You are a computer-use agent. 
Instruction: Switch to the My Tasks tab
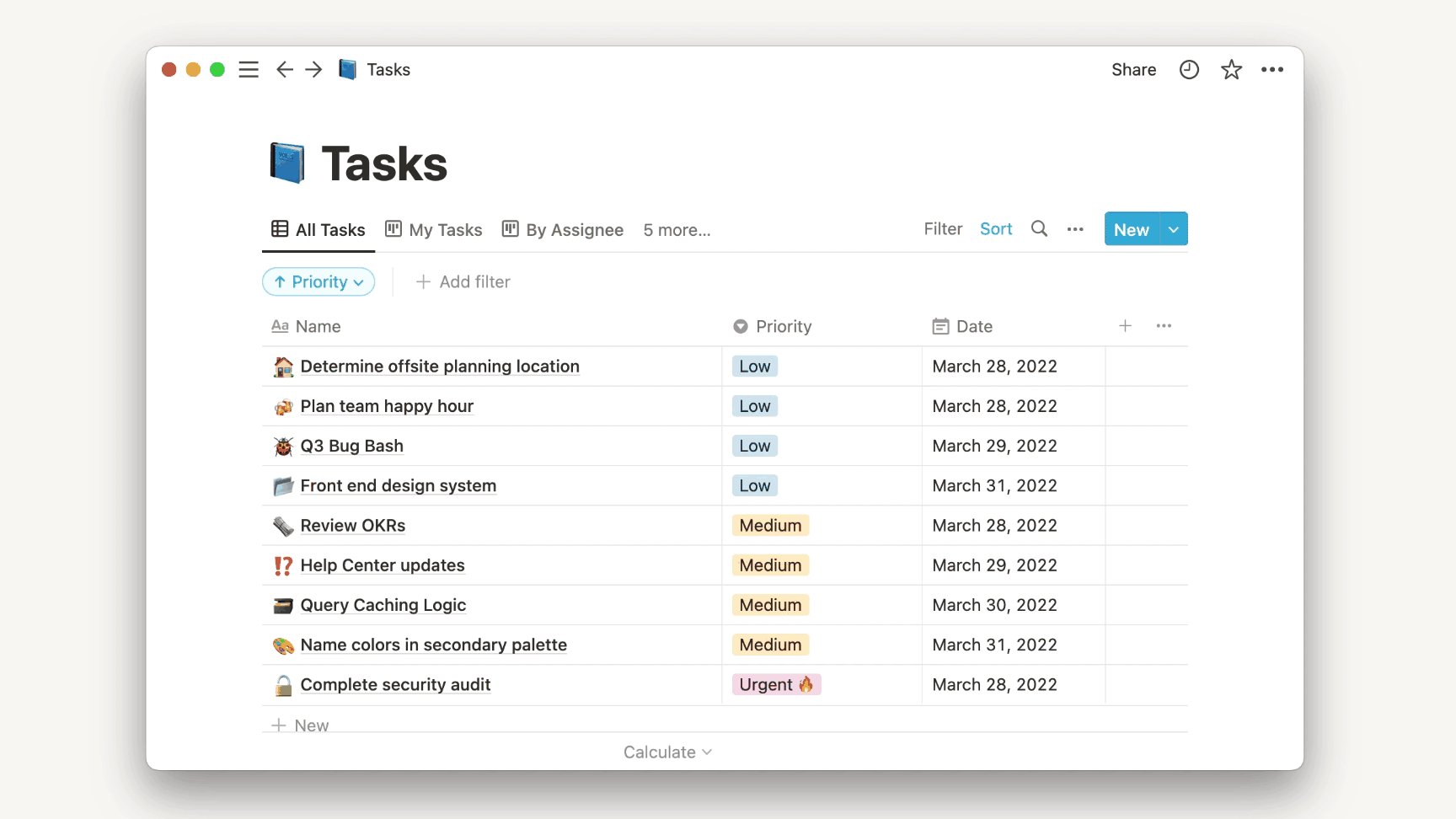[433, 229]
